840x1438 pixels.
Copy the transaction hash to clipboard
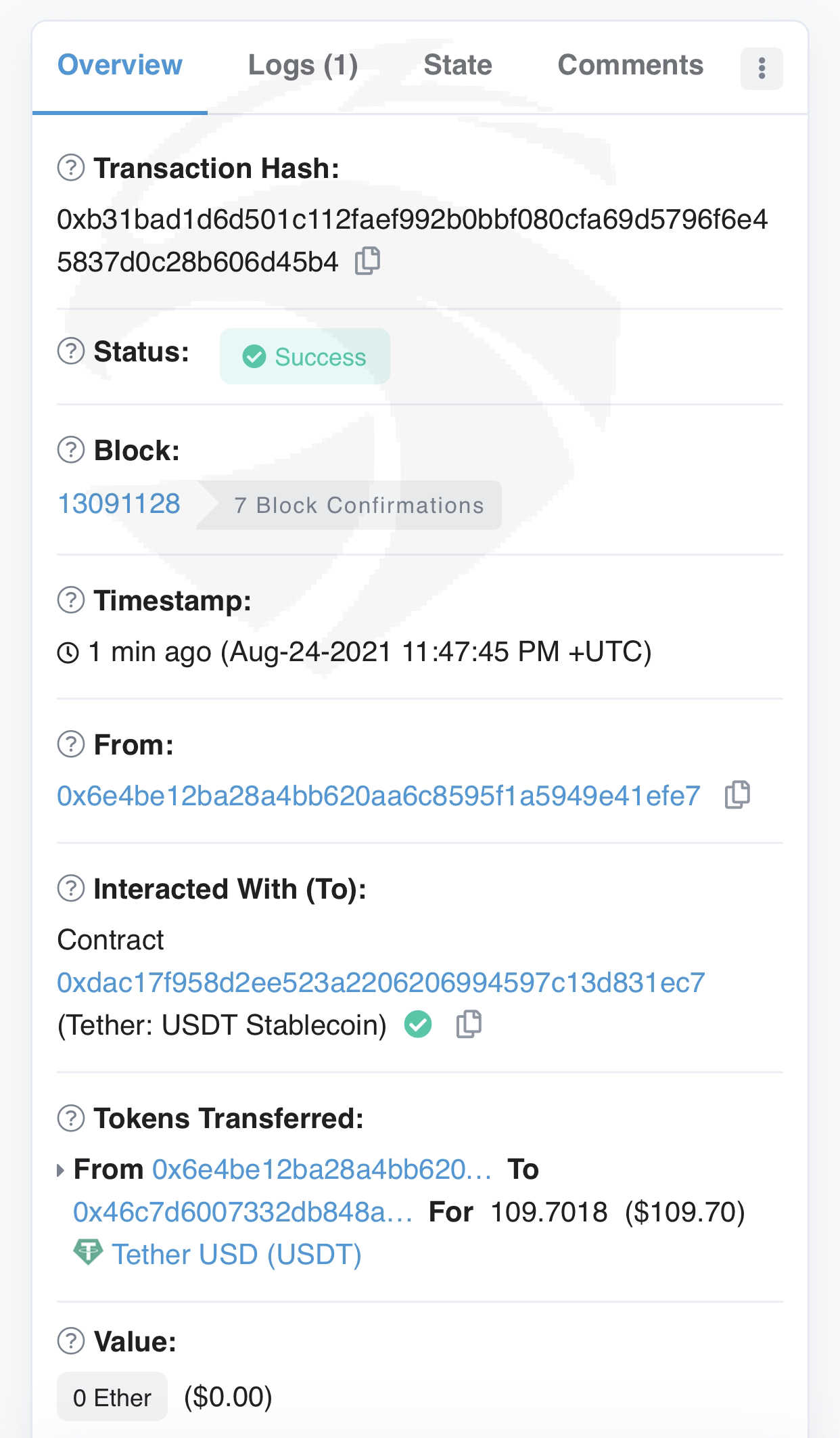pos(368,261)
